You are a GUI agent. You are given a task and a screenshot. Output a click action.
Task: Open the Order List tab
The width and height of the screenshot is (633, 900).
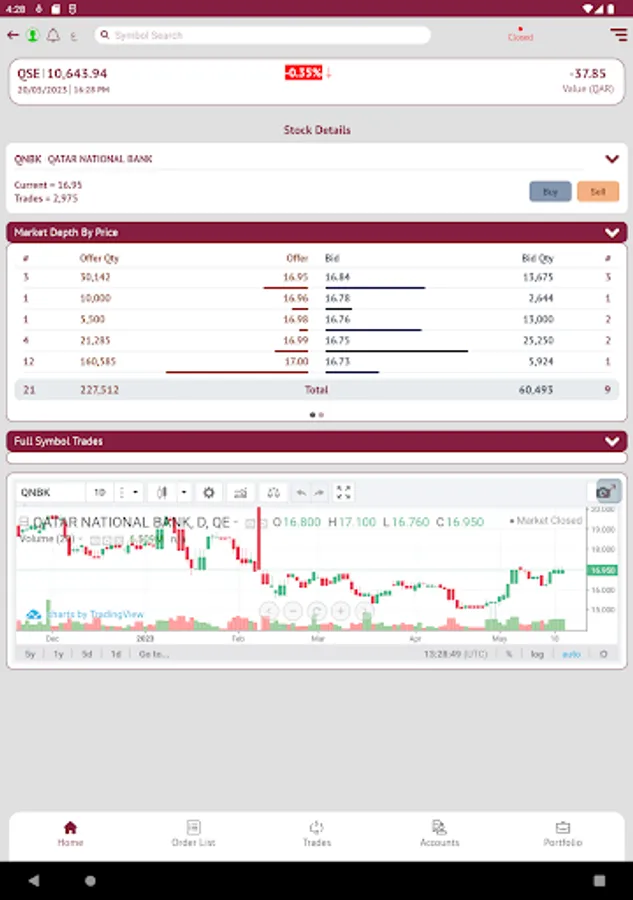coord(193,834)
